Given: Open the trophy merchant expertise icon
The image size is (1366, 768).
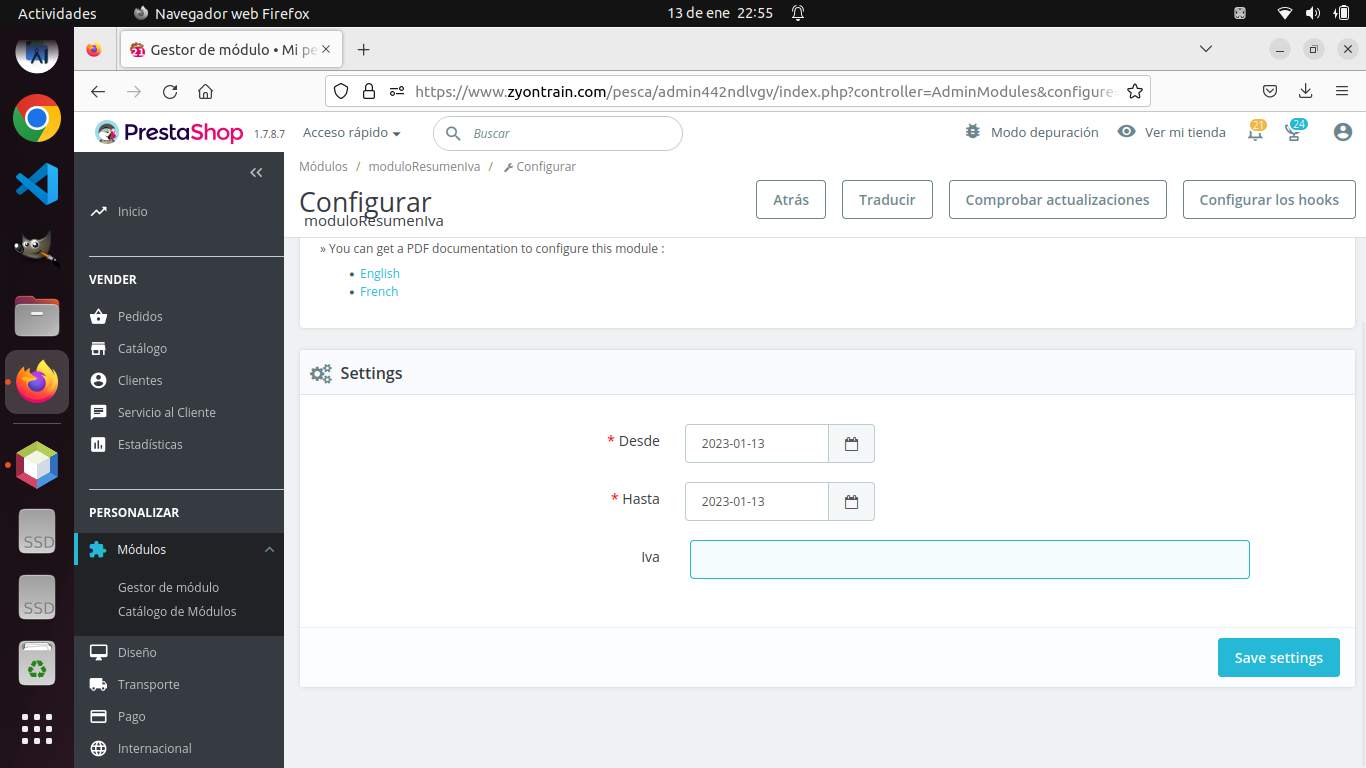Looking at the screenshot, I should [x=1295, y=132].
